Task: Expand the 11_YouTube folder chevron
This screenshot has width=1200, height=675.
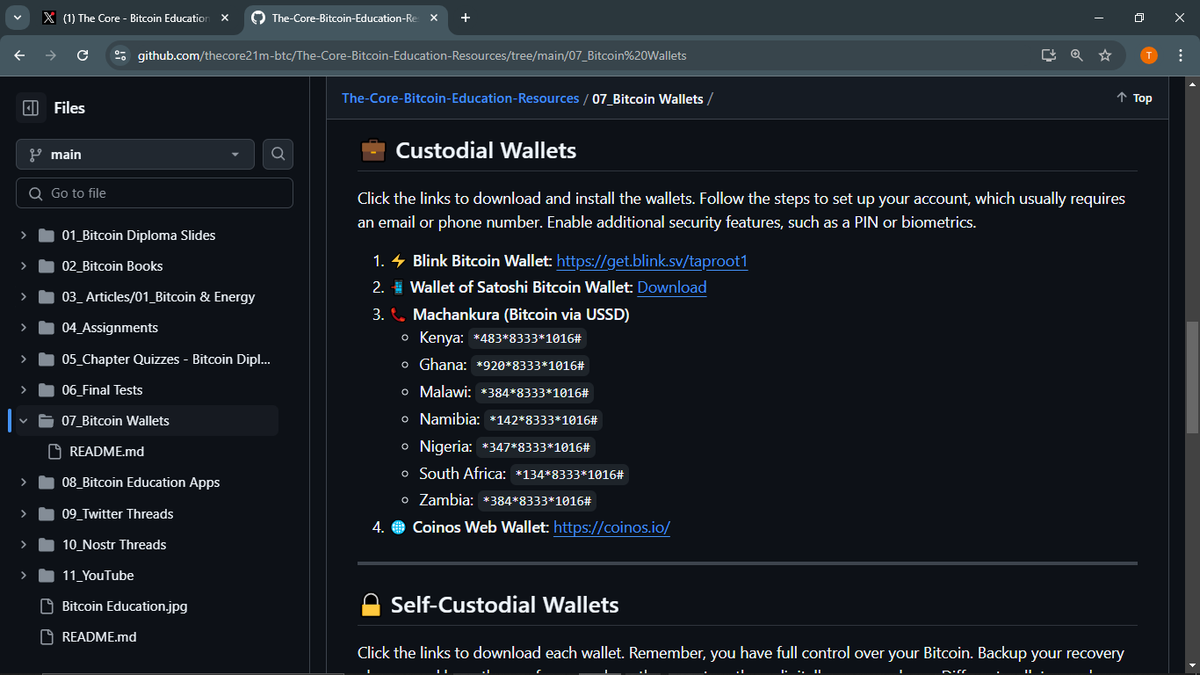Action: coord(23,576)
